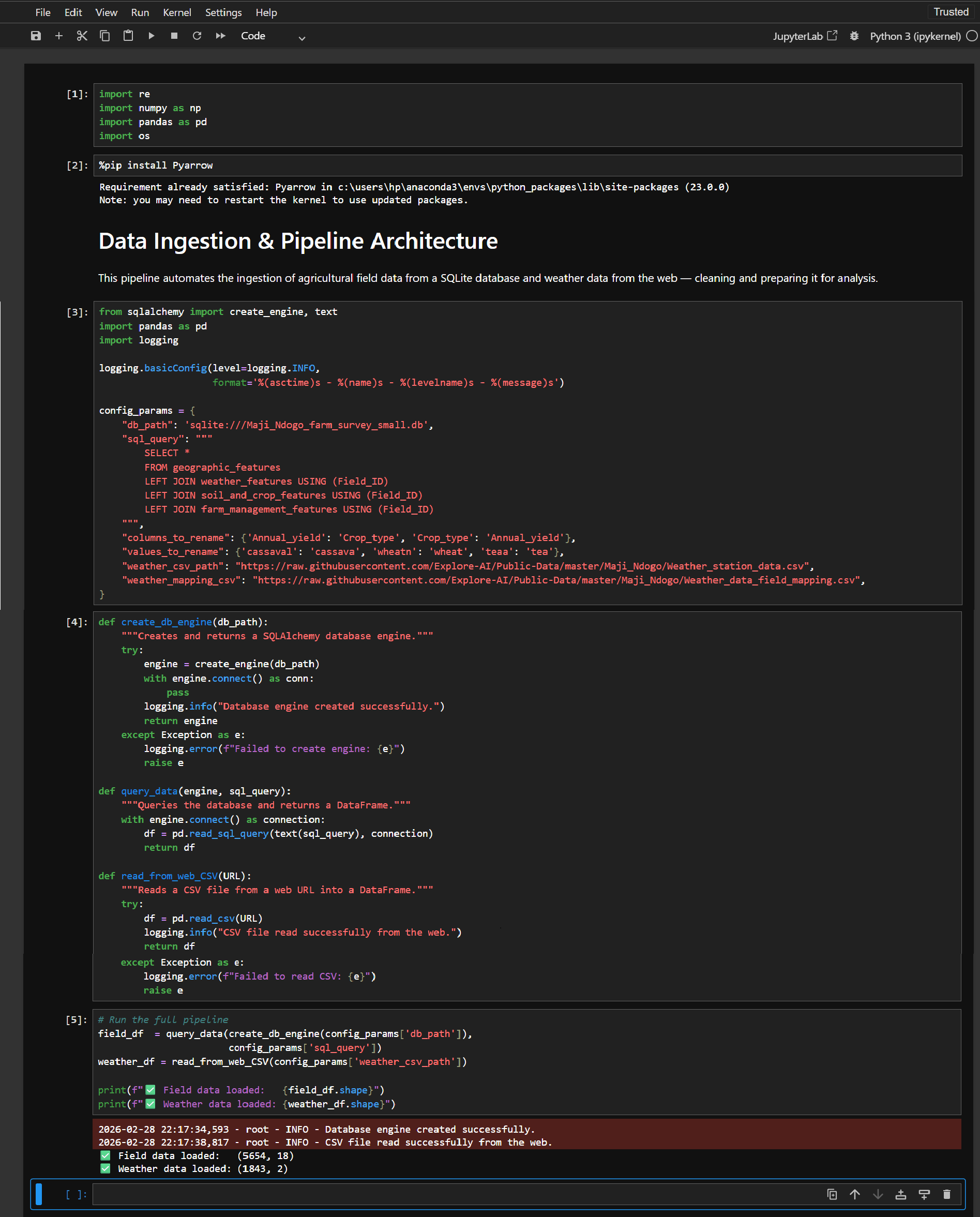The image size is (980, 1217).
Task: Move the active cell up
Action: (x=855, y=1194)
